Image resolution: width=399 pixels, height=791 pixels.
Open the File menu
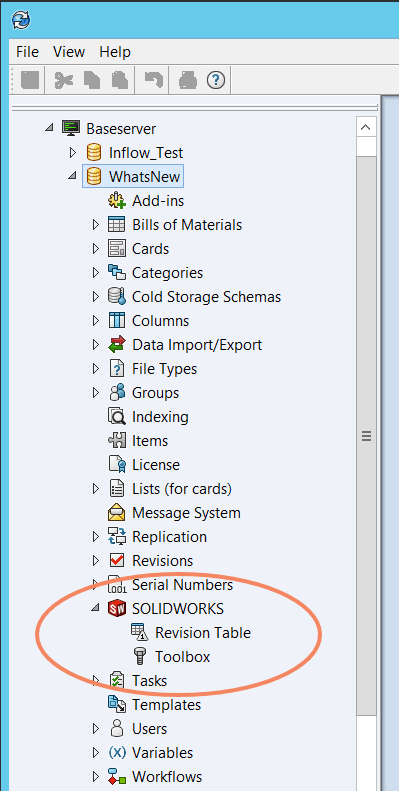coord(27,52)
